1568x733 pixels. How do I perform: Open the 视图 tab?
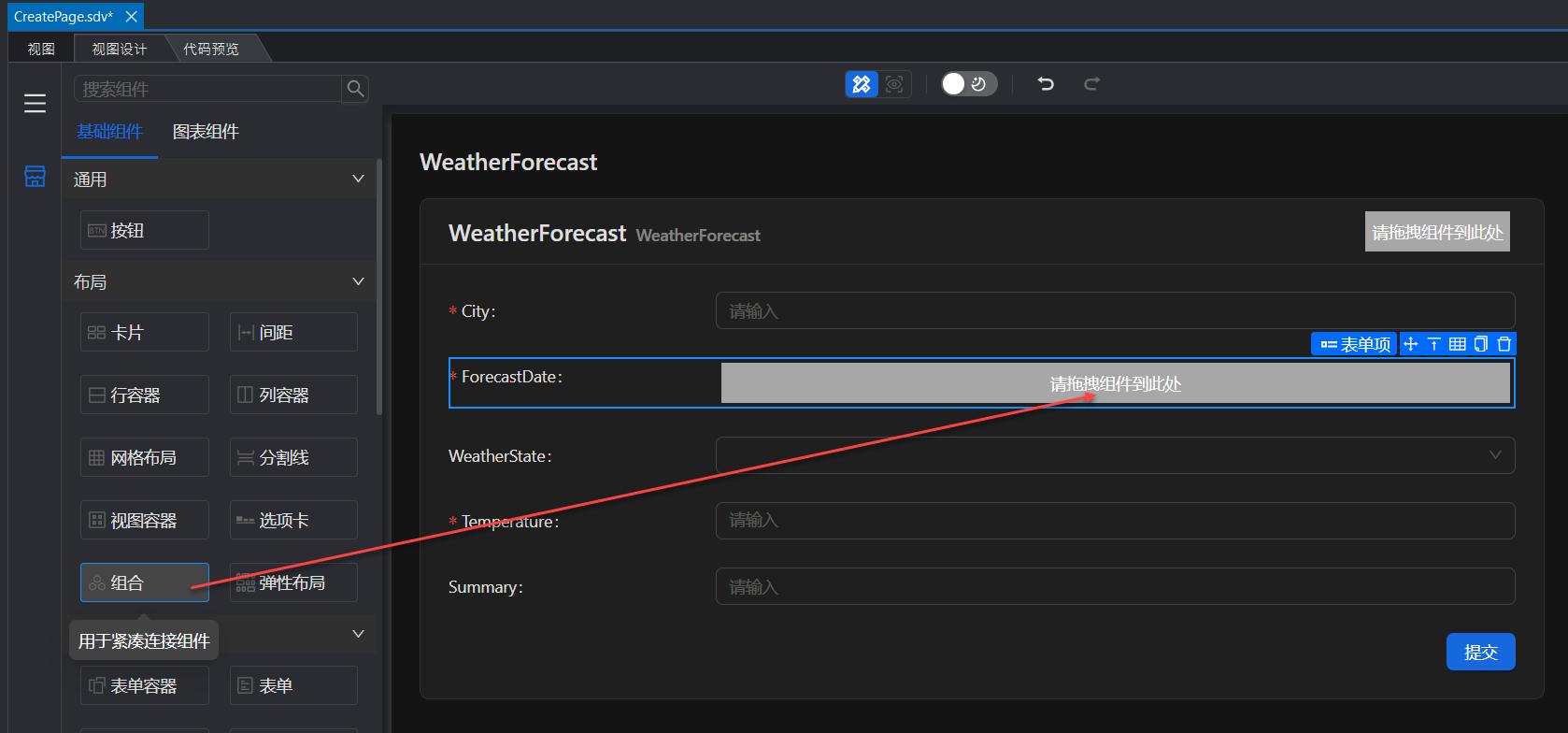tap(41, 49)
